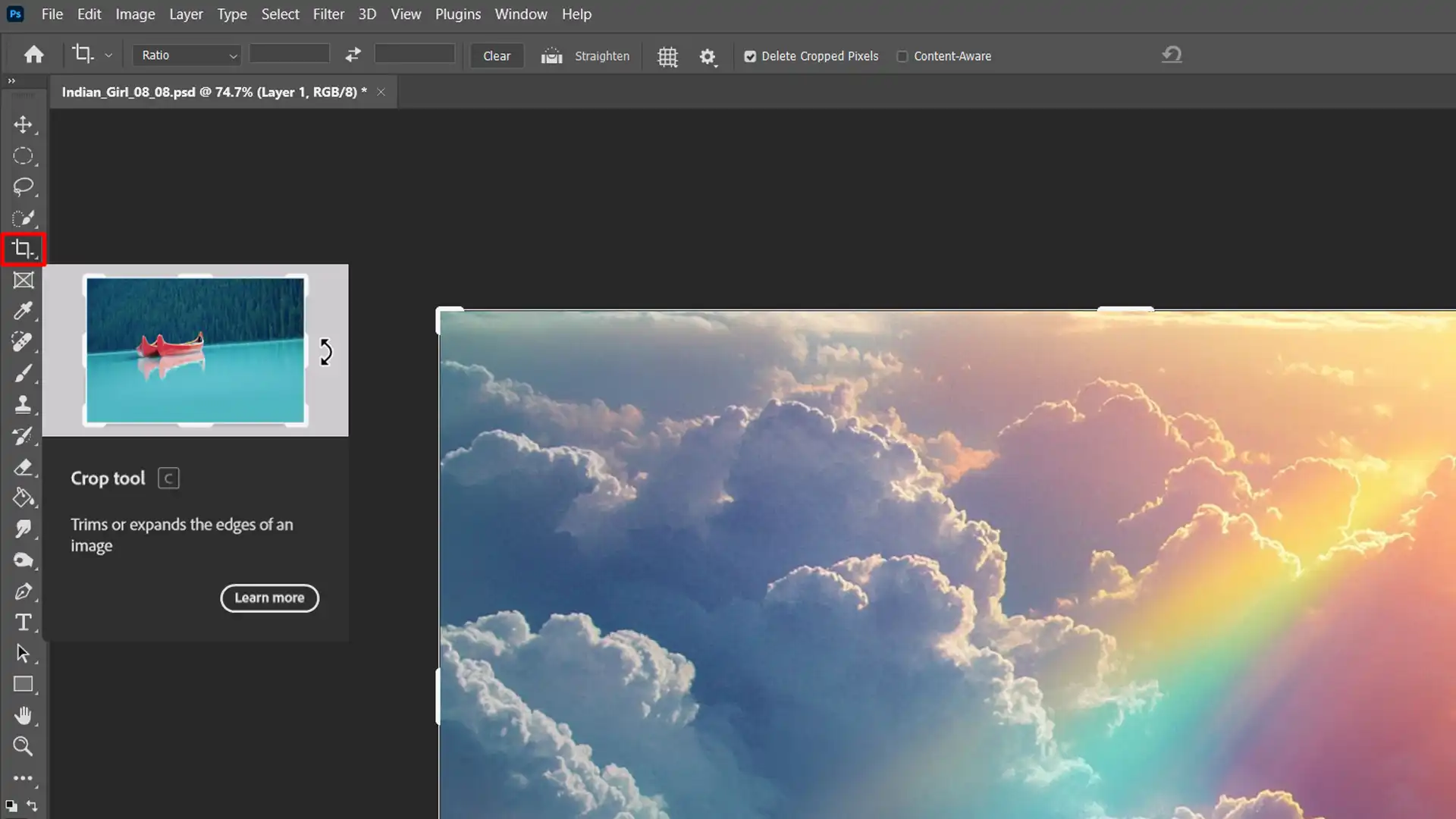This screenshot has width=1456, height=819.
Task: Select the Smudge tool
Action: click(23, 529)
